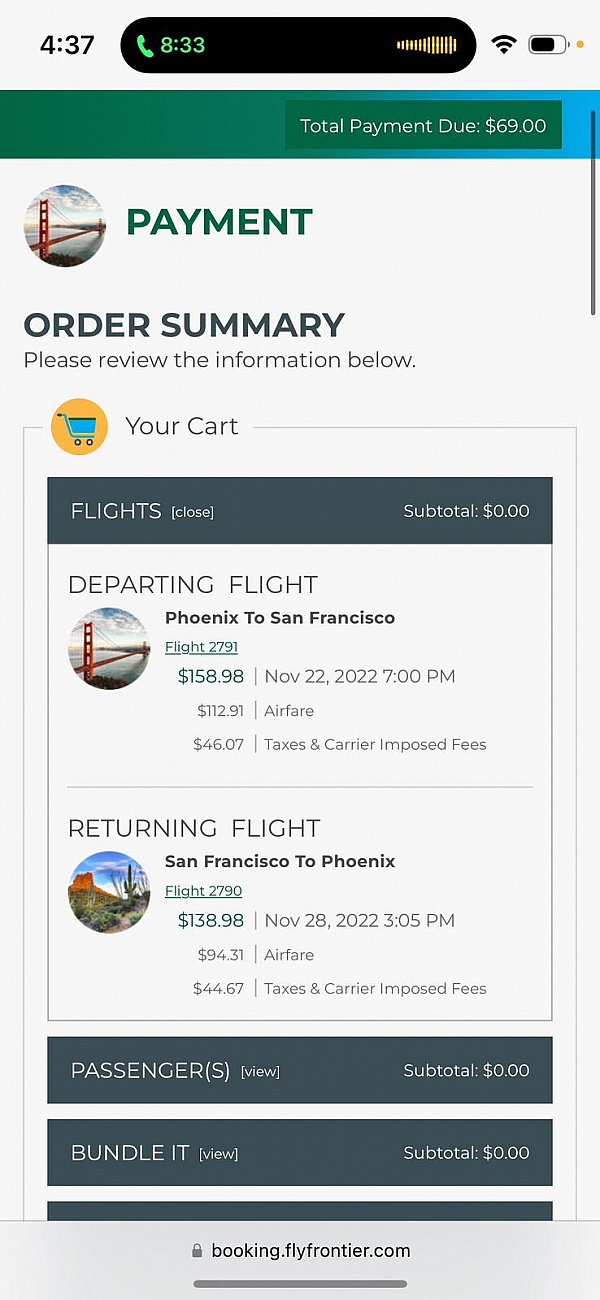This screenshot has height=1300, width=600.
Task: Open the Flight 2790 link
Action: pyautogui.click(x=203, y=891)
